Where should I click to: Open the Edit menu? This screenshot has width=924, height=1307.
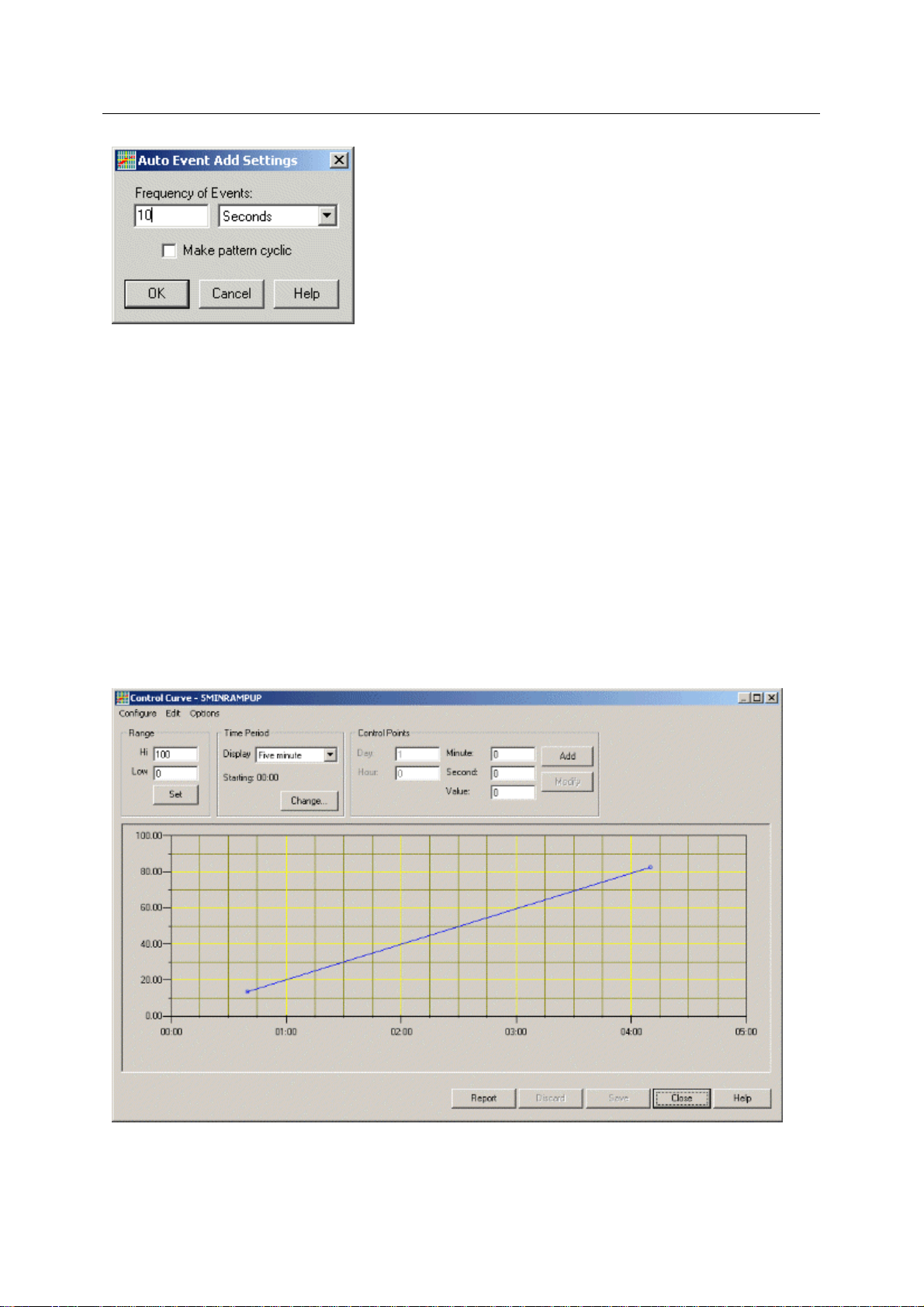click(x=173, y=714)
